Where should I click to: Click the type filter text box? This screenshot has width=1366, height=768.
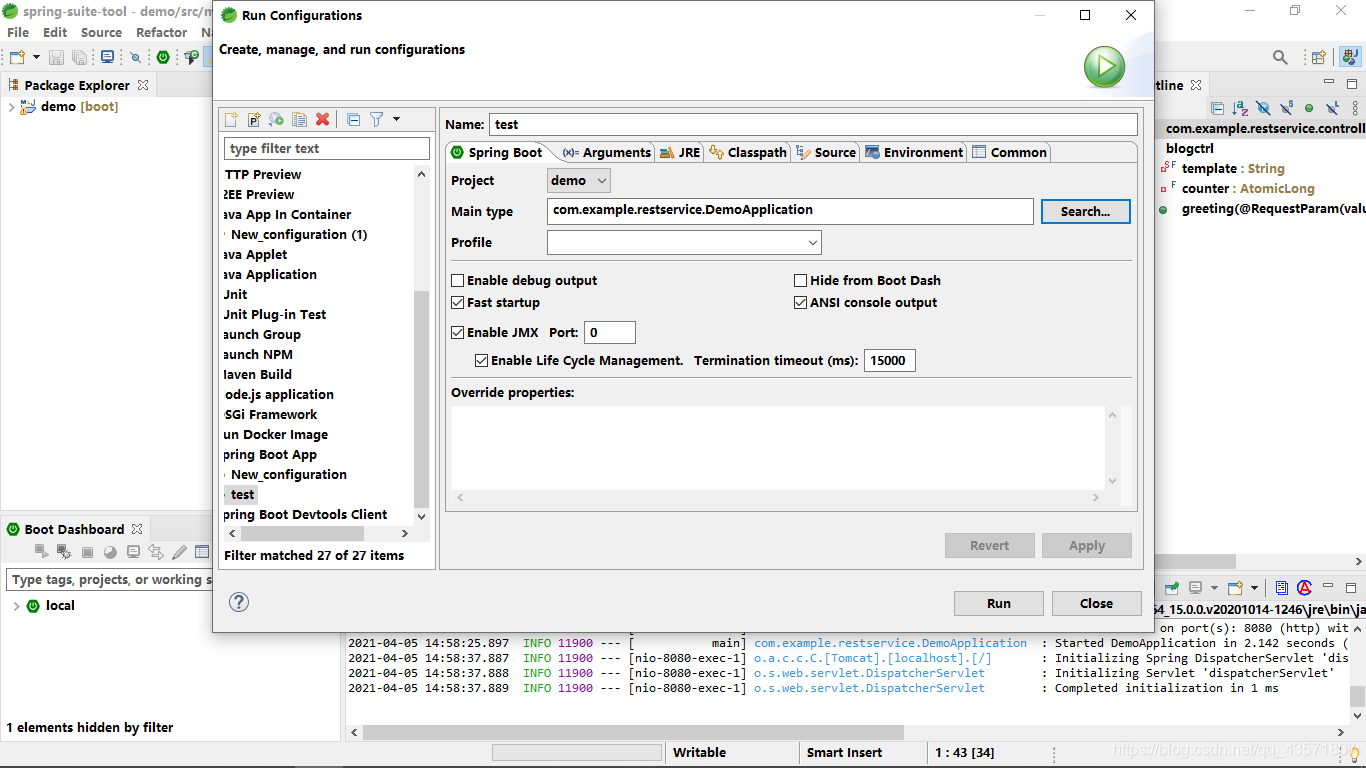click(327, 149)
